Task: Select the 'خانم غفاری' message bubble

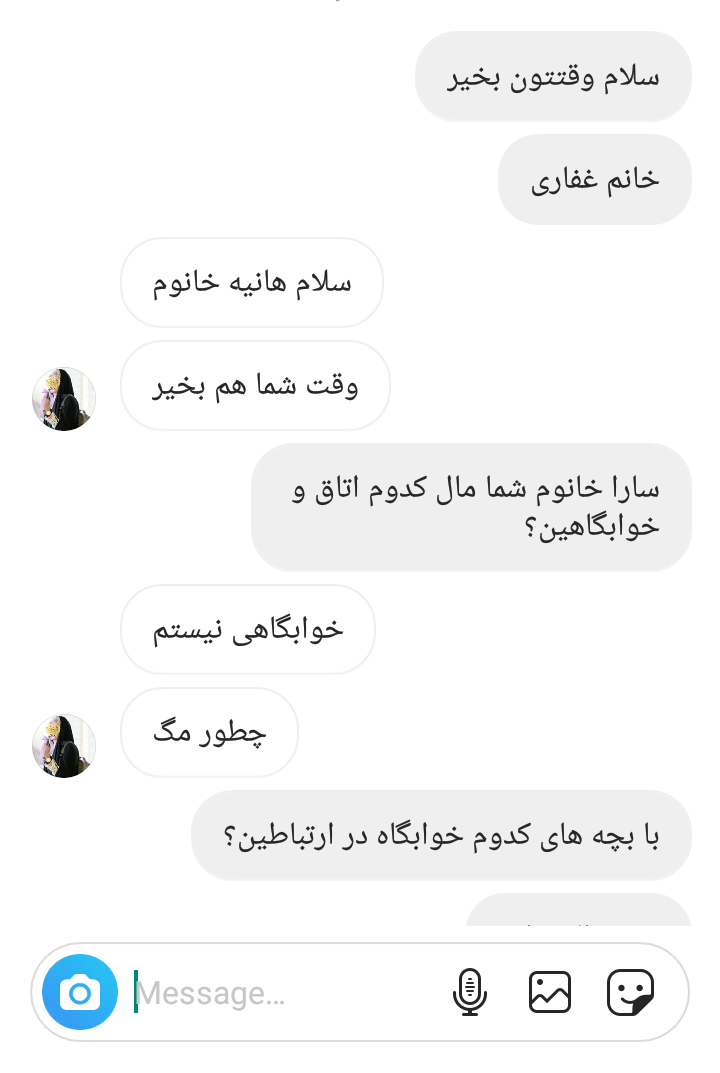Action: [595, 179]
